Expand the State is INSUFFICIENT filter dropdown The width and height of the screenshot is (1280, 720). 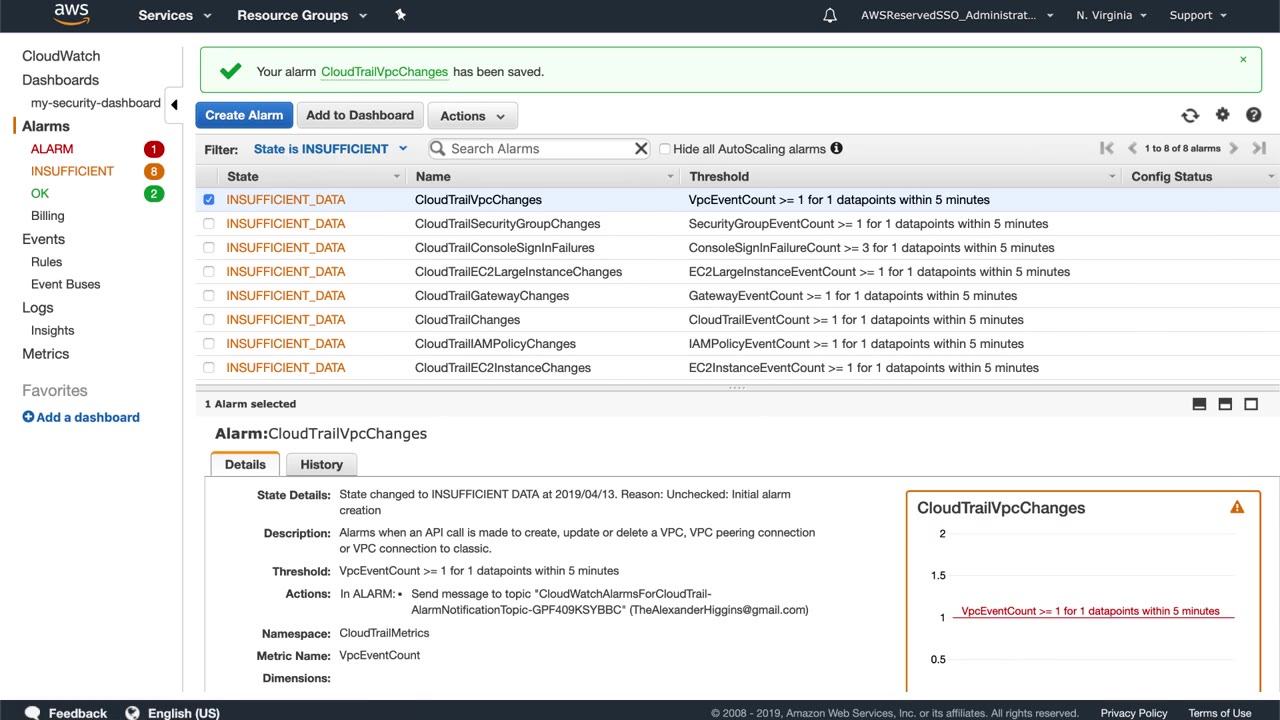[x=330, y=149]
